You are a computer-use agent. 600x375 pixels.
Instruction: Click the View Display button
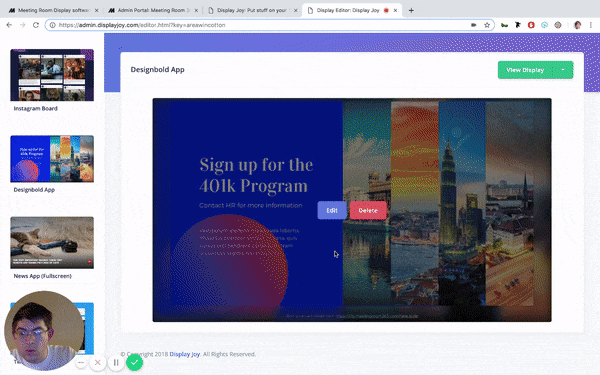point(525,70)
